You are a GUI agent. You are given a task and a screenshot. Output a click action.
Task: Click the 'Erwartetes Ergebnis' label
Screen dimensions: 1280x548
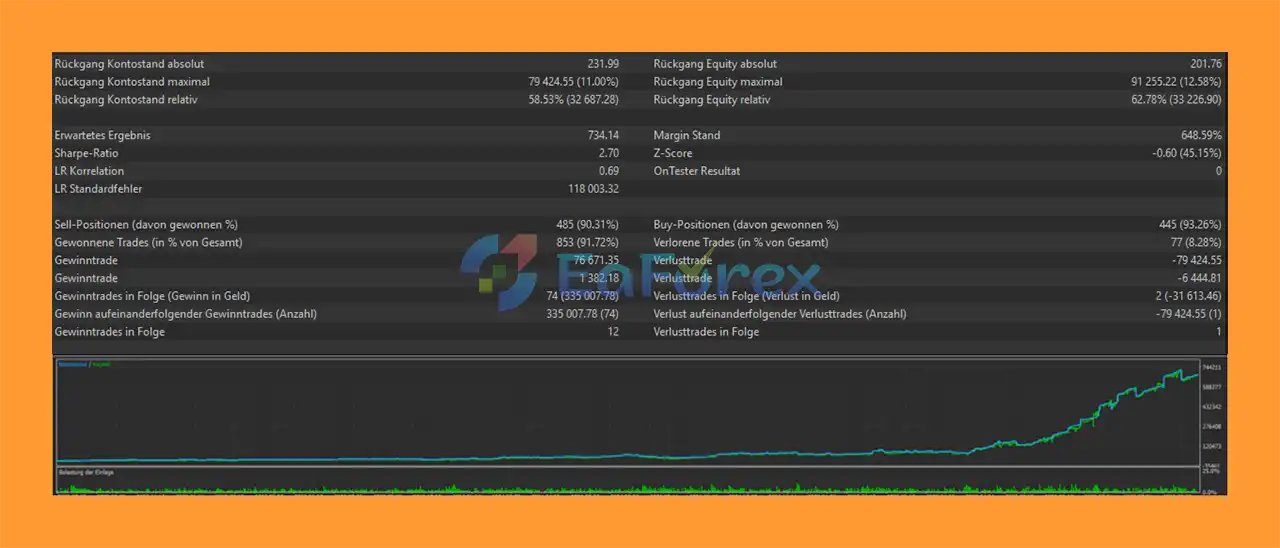click(x=102, y=135)
